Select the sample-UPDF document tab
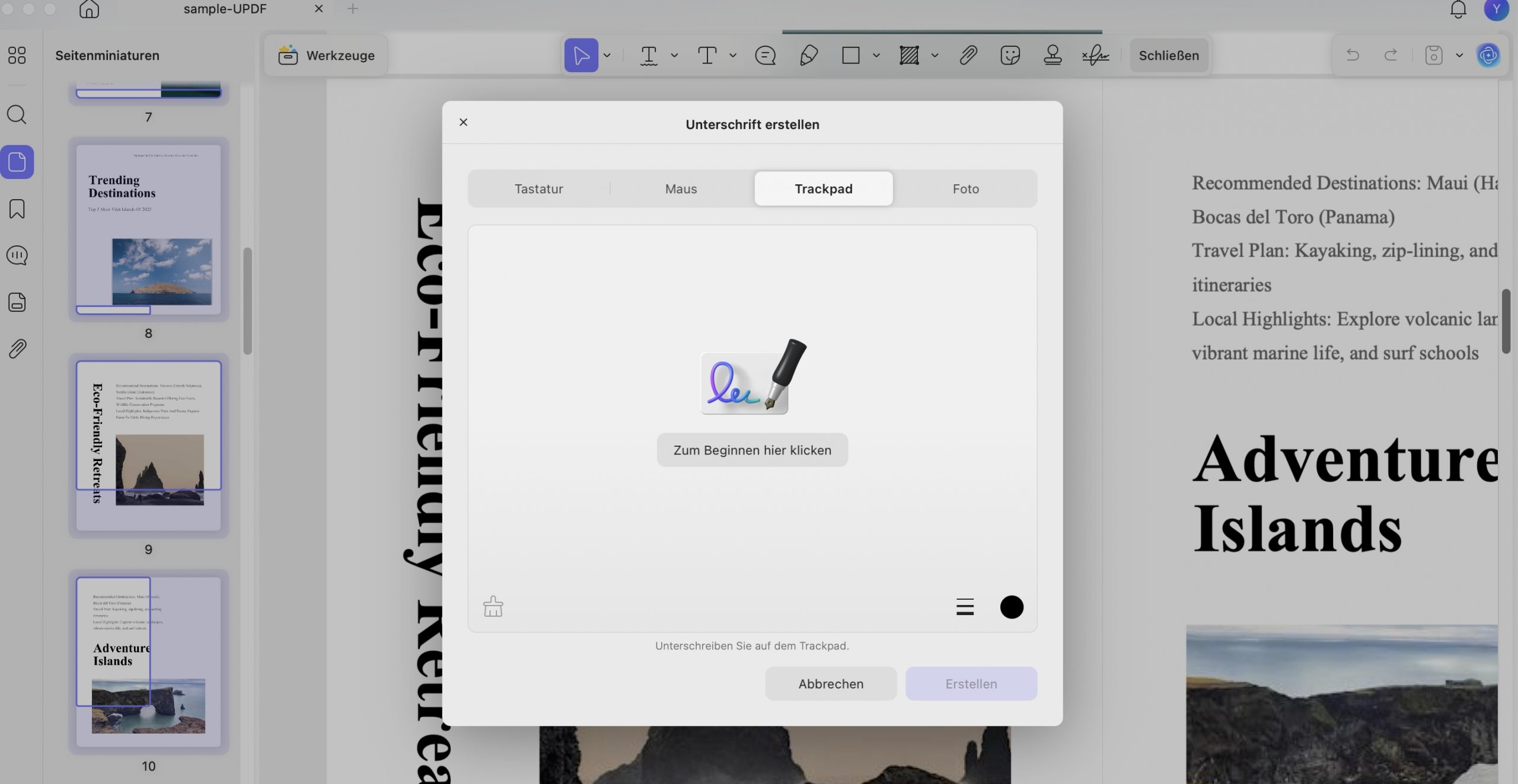Viewport: 1518px width, 784px height. [225, 9]
